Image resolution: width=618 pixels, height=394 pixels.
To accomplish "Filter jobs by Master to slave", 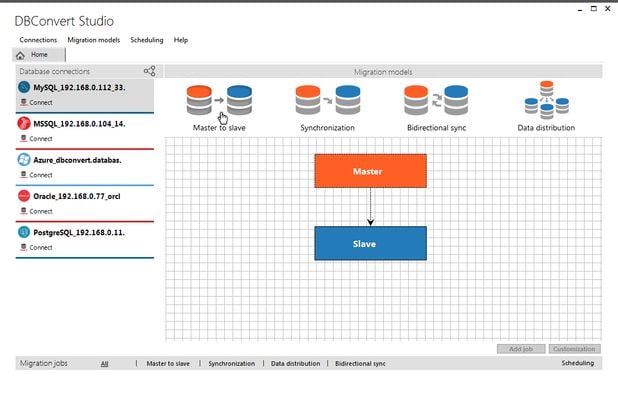I will point(168,364).
